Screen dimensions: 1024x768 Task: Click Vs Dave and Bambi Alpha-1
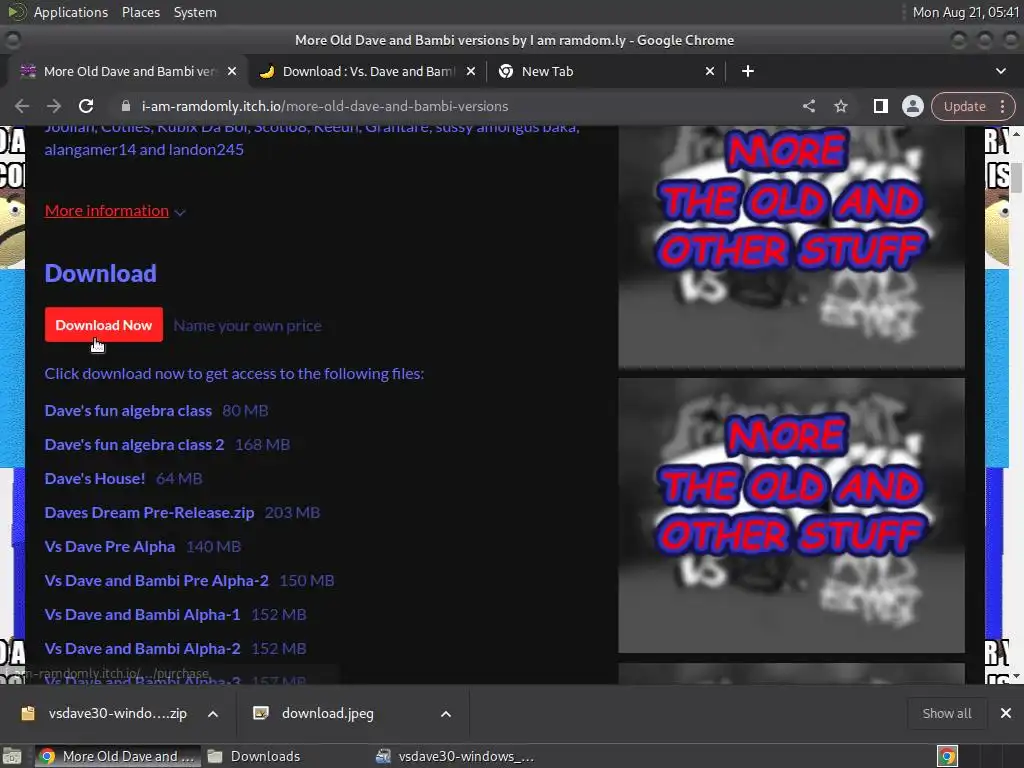point(142,615)
